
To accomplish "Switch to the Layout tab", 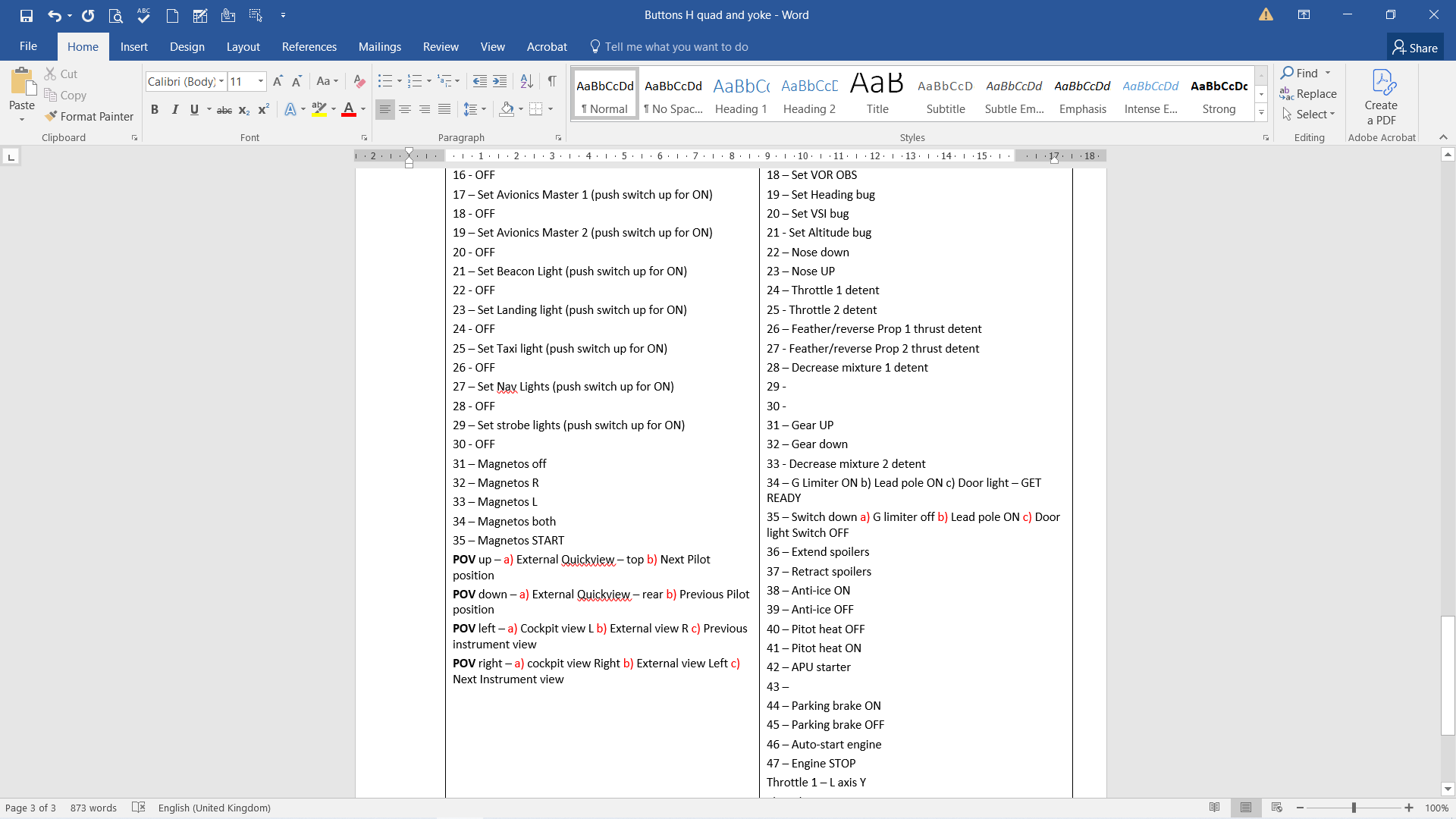I will pos(243,47).
